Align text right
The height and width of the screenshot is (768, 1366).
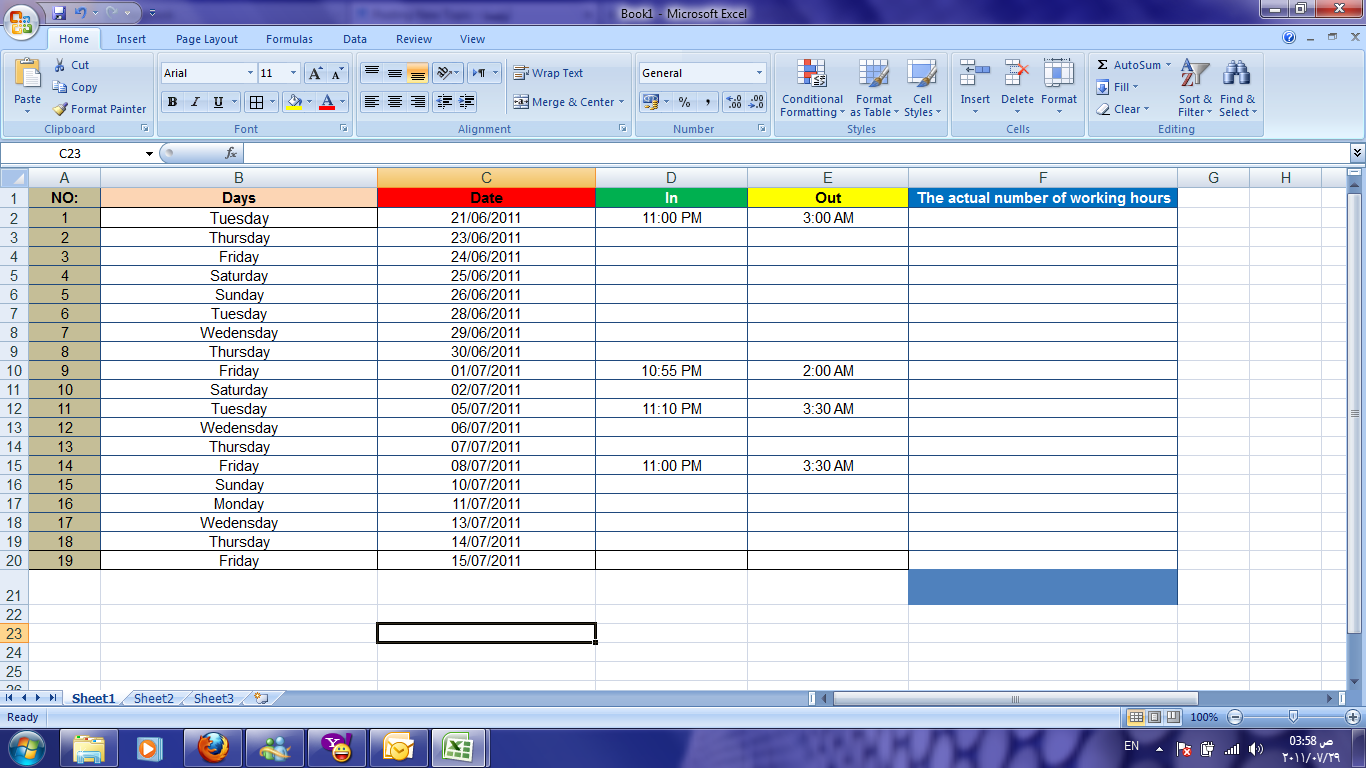418,102
